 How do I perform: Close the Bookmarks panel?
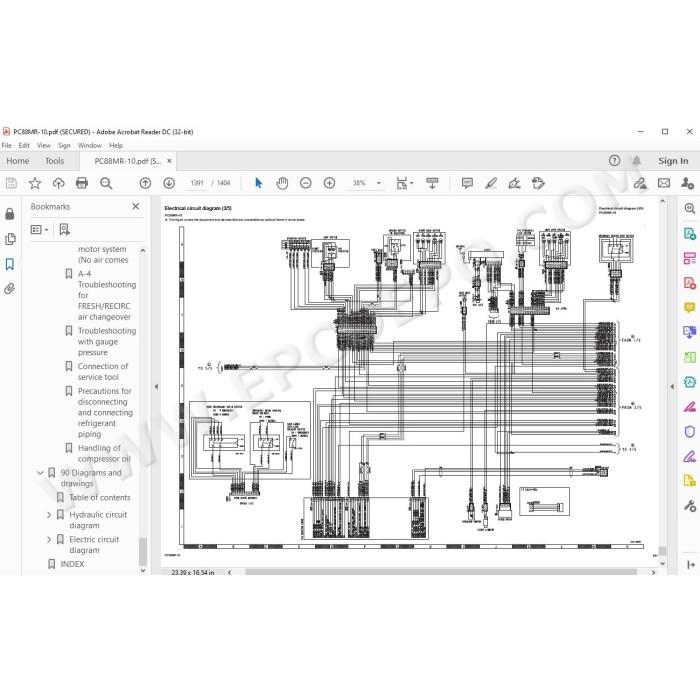click(x=136, y=206)
